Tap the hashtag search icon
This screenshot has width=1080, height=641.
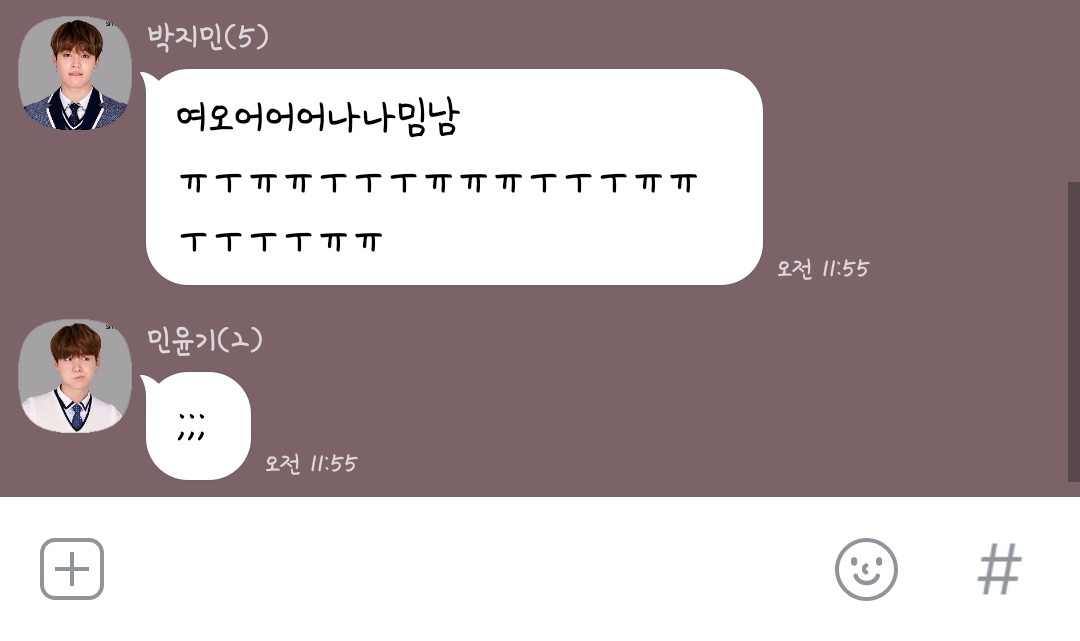[1000, 569]
